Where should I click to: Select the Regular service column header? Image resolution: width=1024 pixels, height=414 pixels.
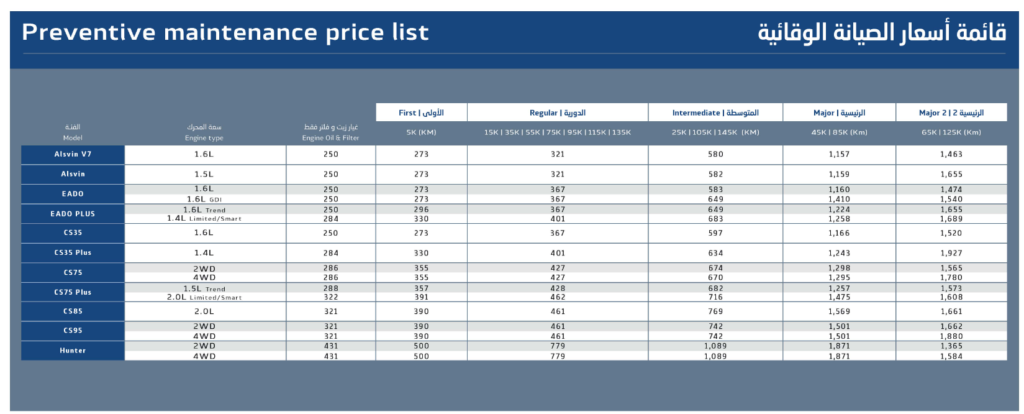[557, 112]
